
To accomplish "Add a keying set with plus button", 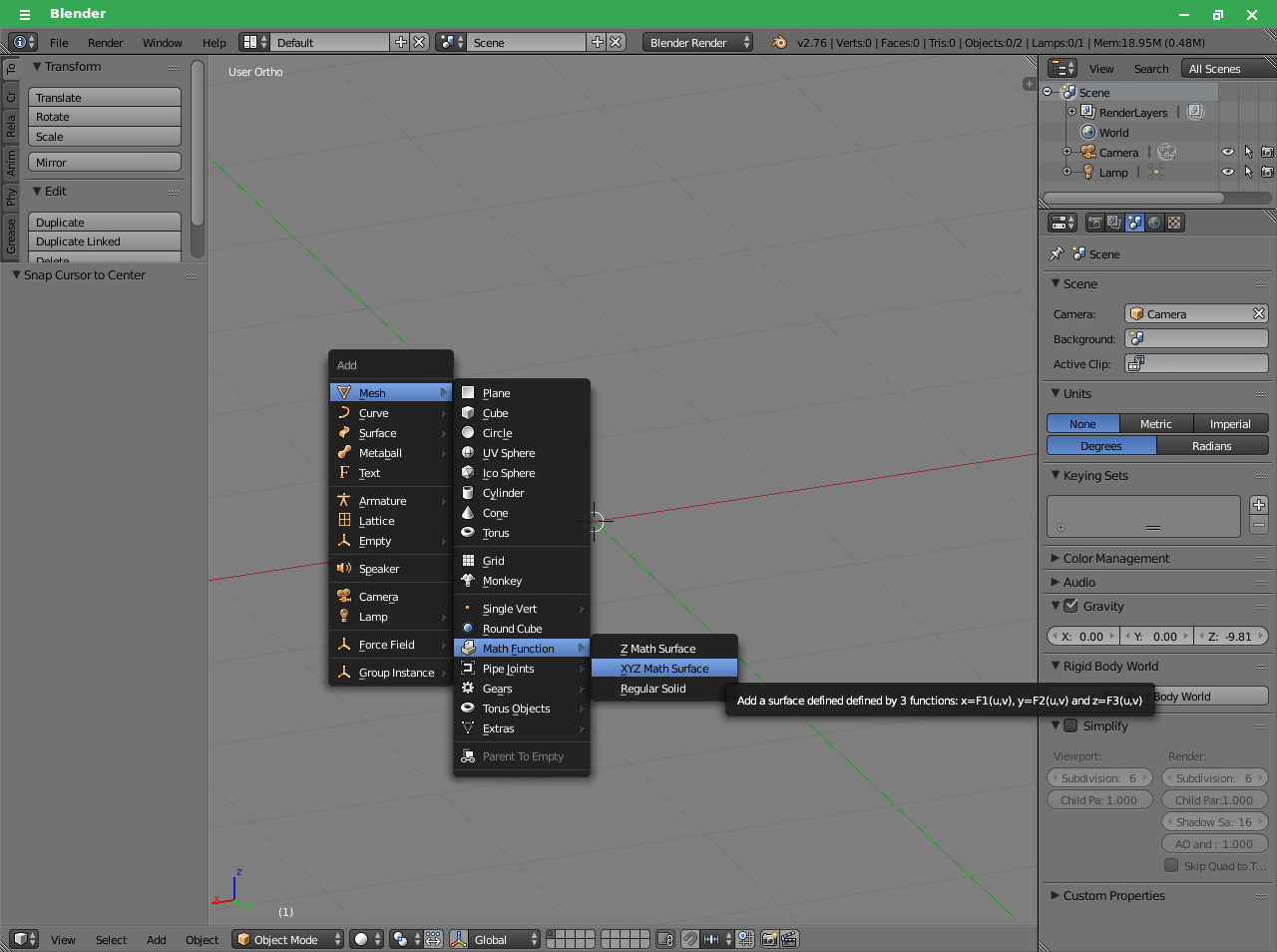I will (1259, 505).
